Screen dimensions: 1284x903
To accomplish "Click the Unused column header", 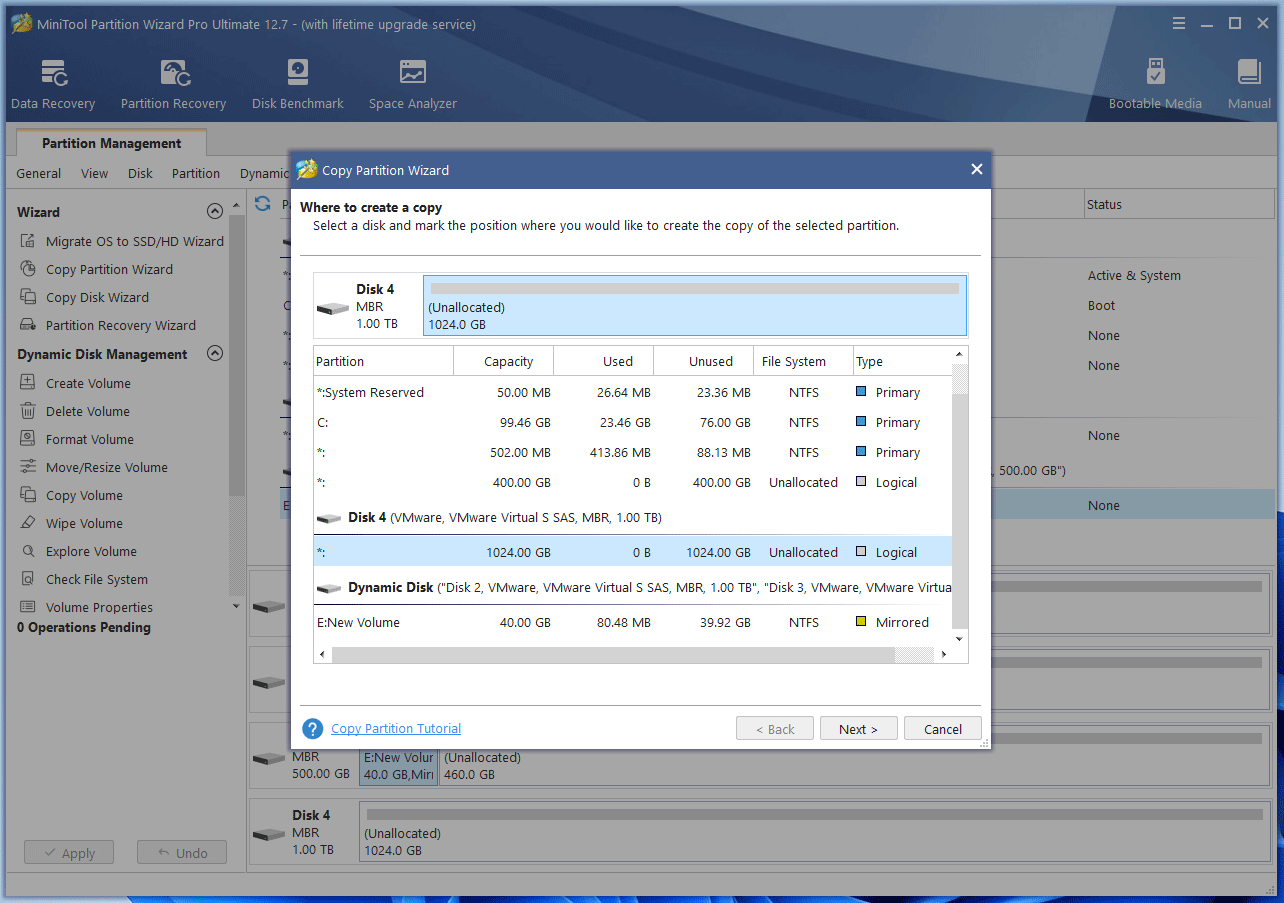I will click(x=704, y=361).
